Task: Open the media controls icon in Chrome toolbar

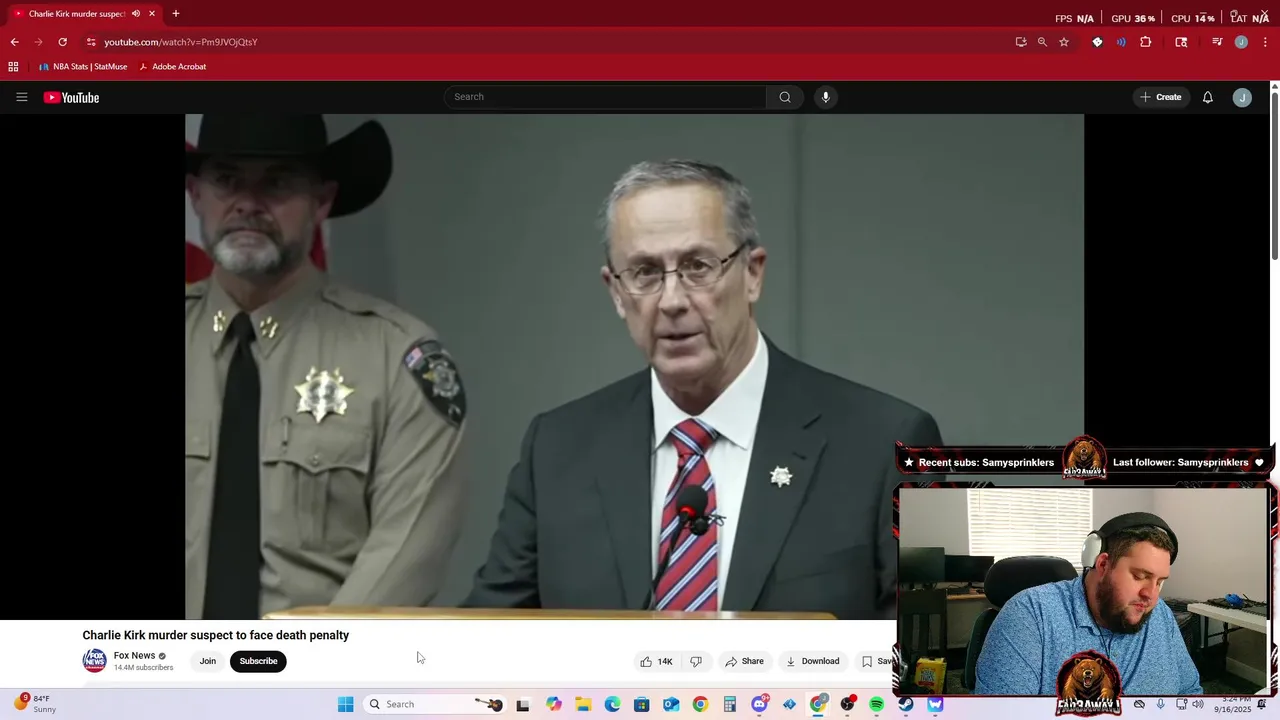Action: [1217, 42]
